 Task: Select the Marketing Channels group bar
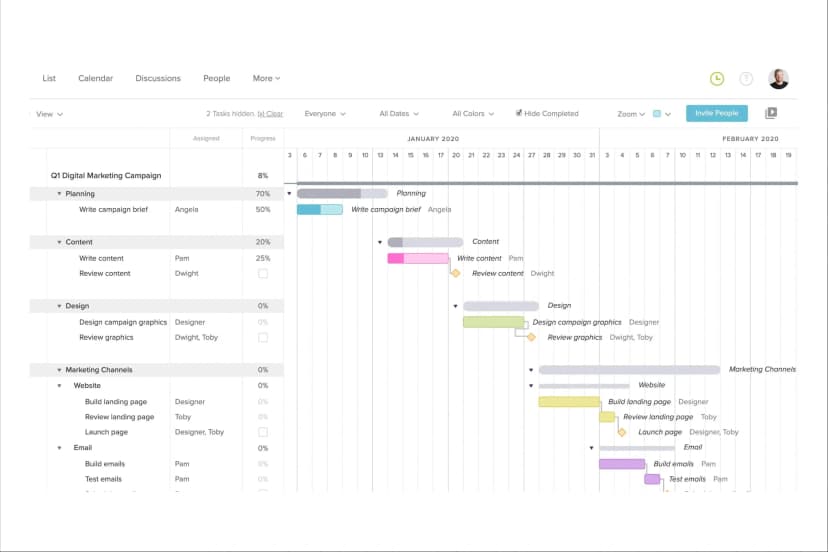tap(629, 370)
